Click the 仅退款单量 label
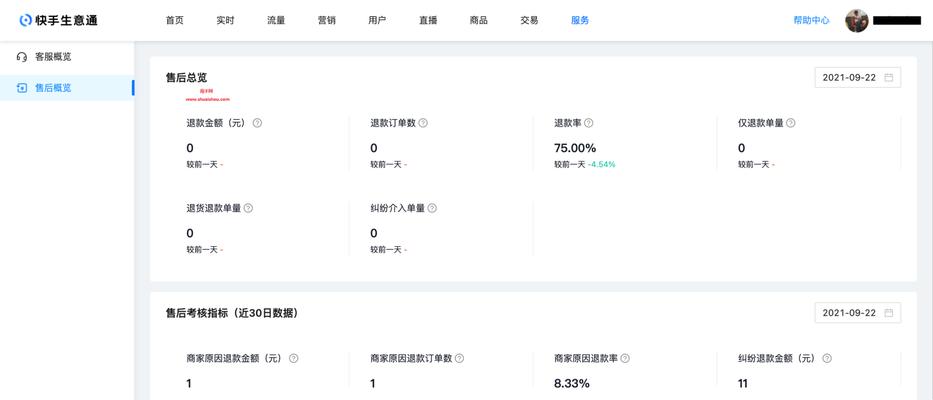Image resolution: width=933 pixels, height=400 pixels. pos(760,123)
